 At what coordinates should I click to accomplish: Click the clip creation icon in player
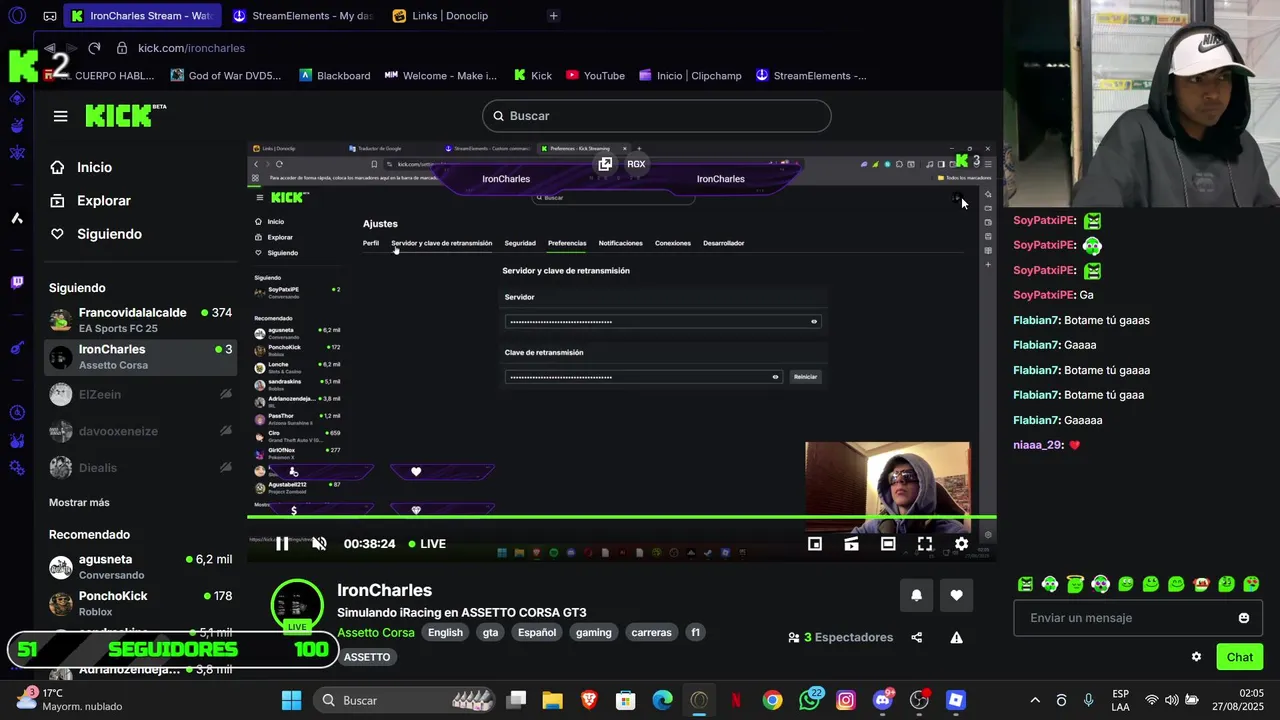(852, 544)
